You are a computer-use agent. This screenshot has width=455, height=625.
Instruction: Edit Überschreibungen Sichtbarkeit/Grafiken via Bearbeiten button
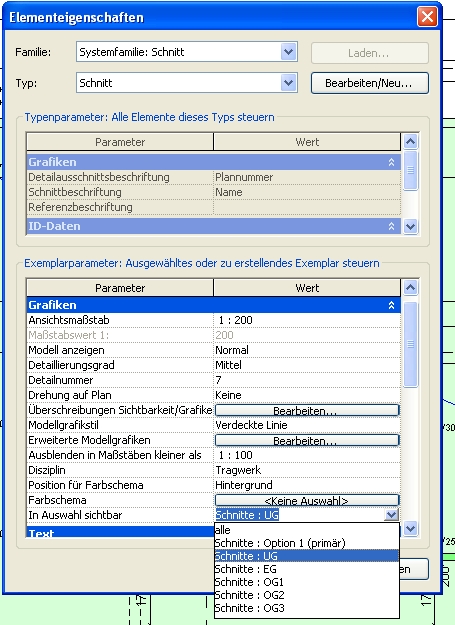coord(307,410)
